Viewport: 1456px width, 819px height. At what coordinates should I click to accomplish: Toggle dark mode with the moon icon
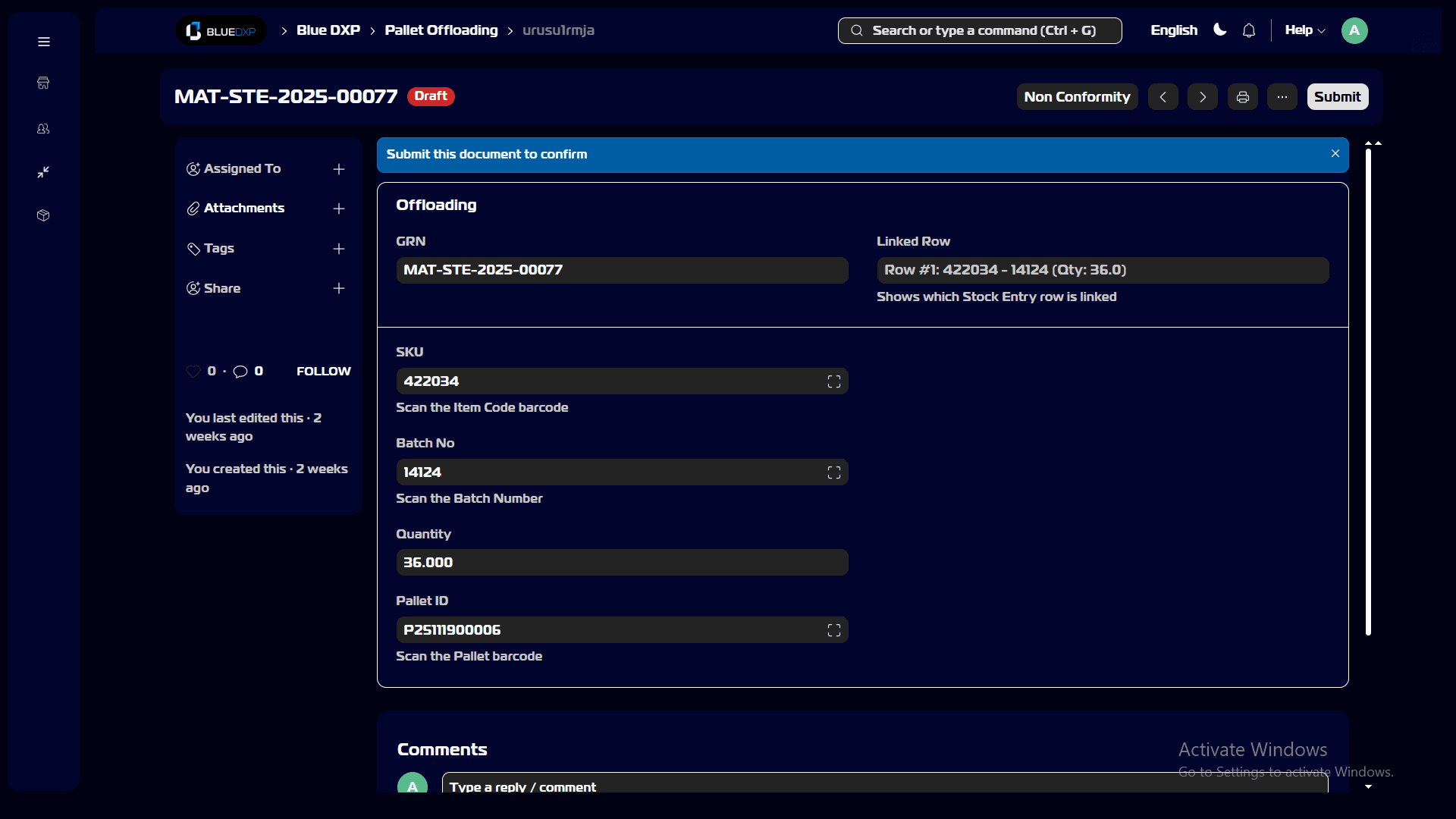(x=1219, y=30)
